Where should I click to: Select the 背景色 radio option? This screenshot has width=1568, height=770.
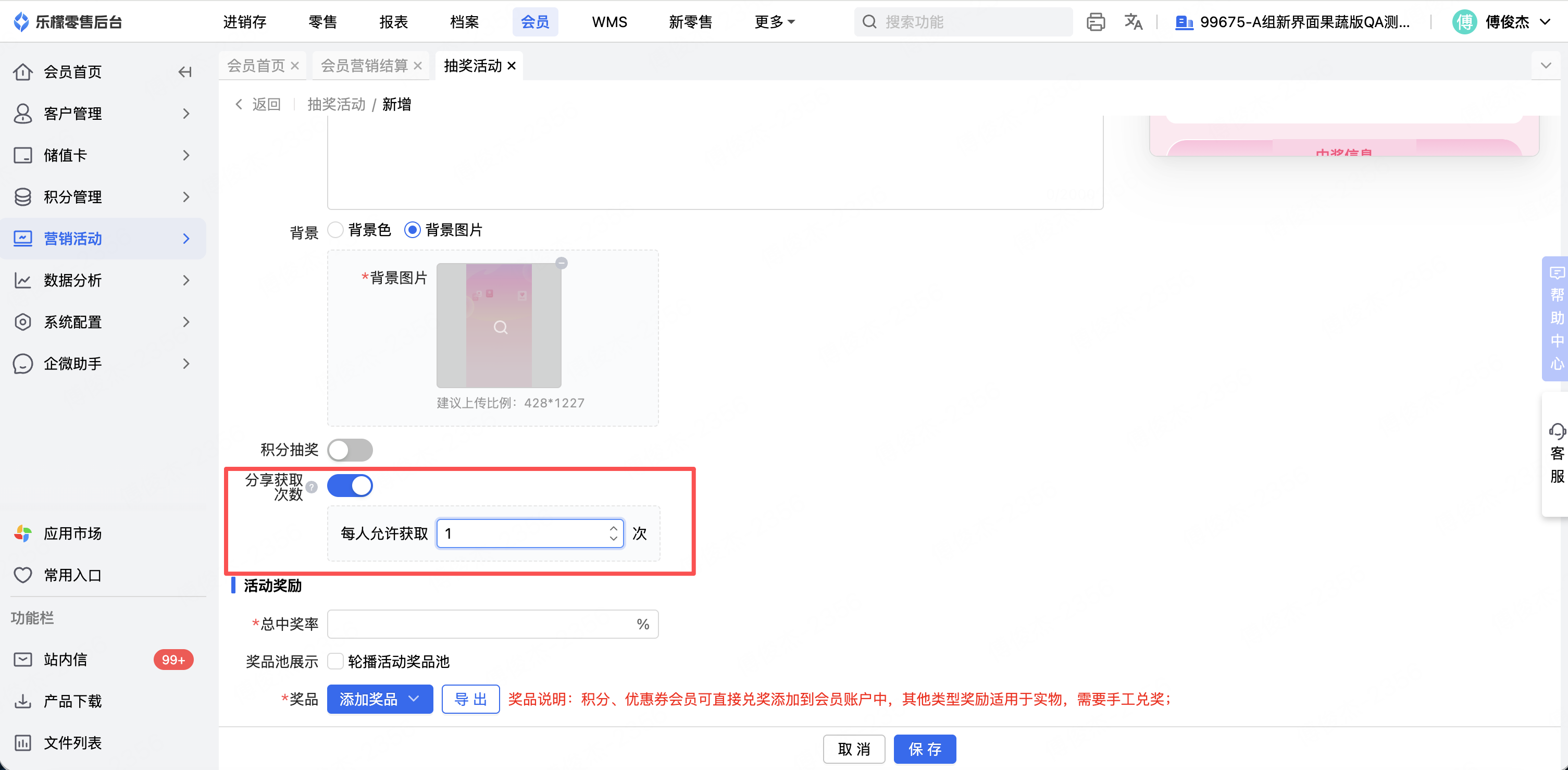336,230
